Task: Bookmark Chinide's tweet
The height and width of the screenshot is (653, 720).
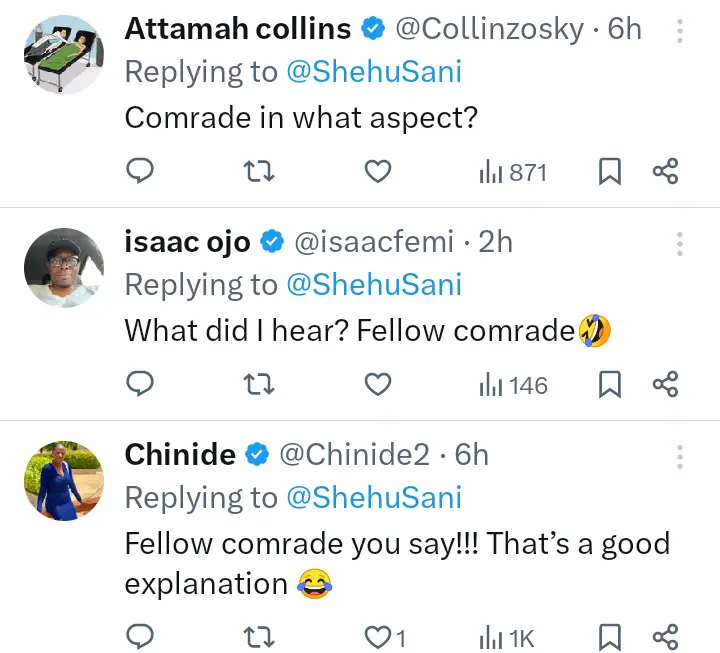Action: point(609,636)
